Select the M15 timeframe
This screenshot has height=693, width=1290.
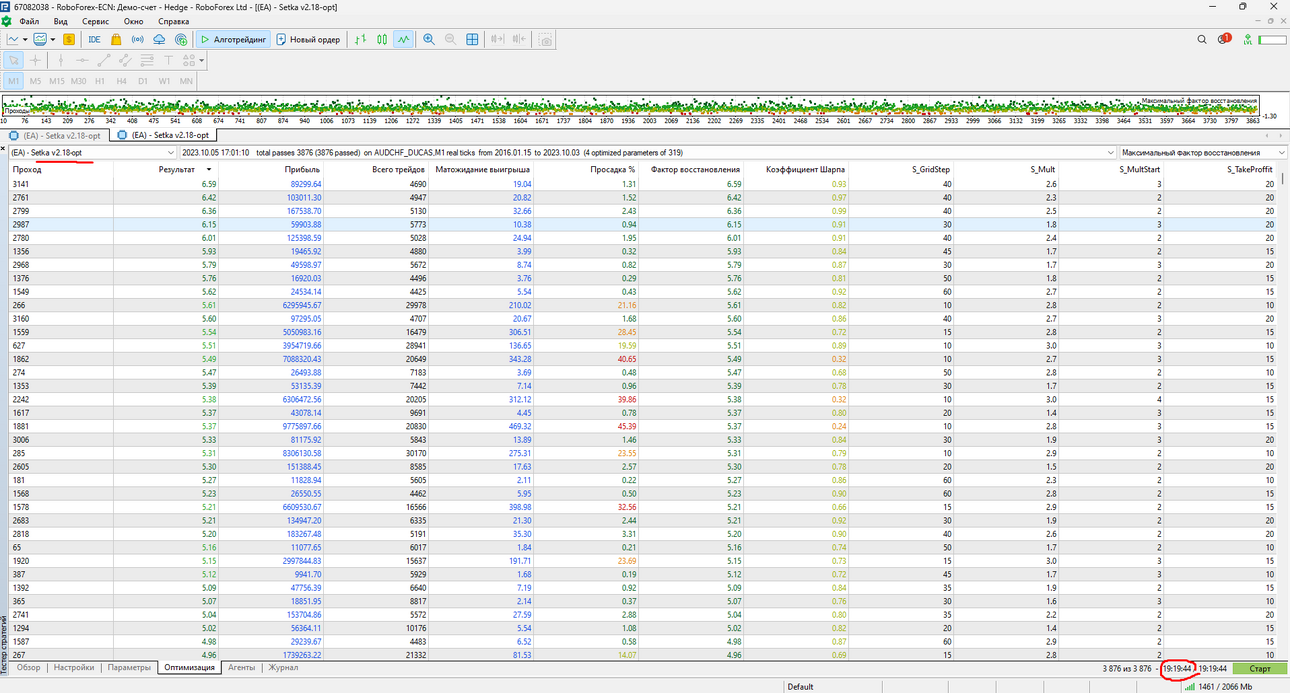point(57,81)
